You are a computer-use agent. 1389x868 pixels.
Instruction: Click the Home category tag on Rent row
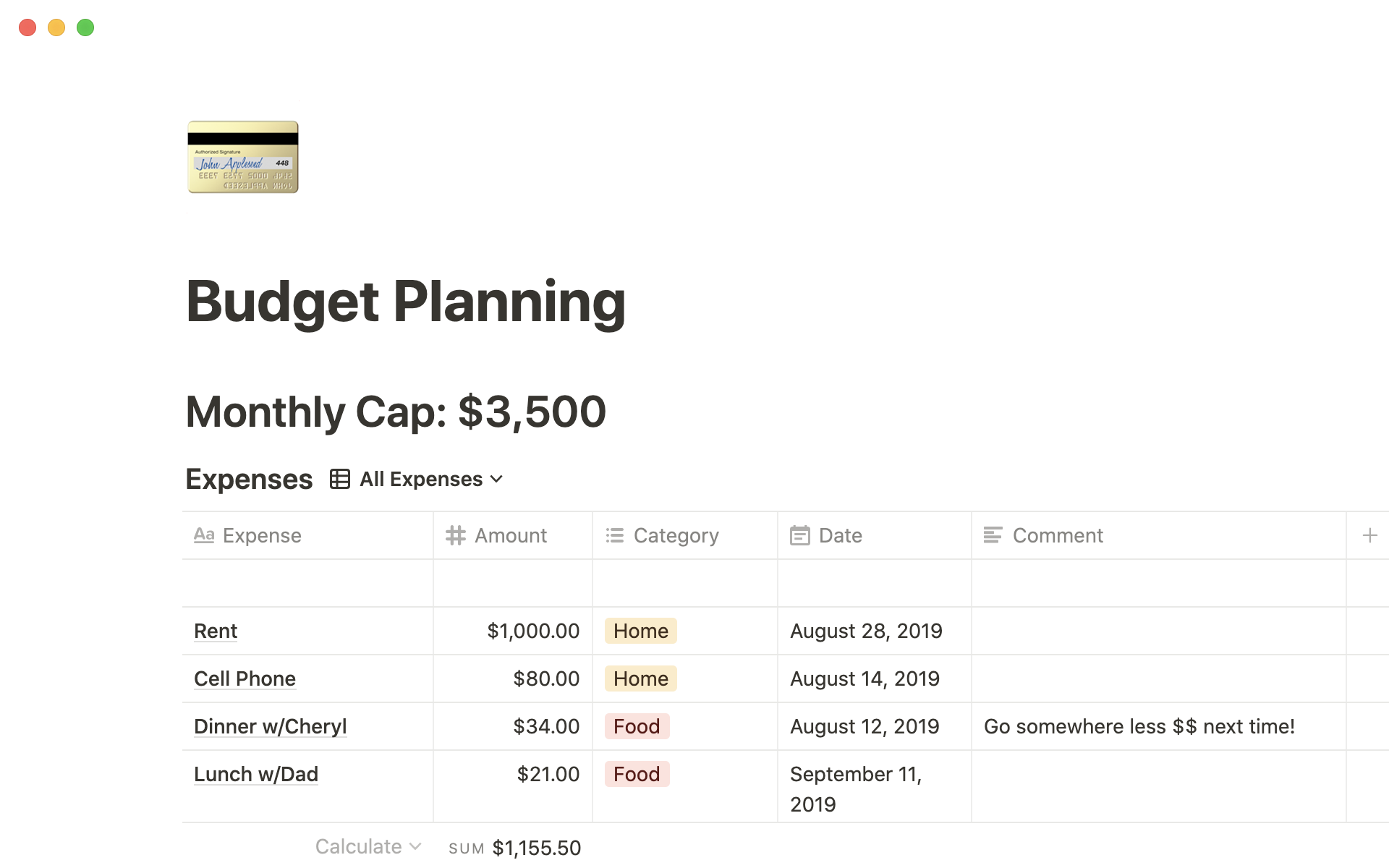tap(640, 630)
